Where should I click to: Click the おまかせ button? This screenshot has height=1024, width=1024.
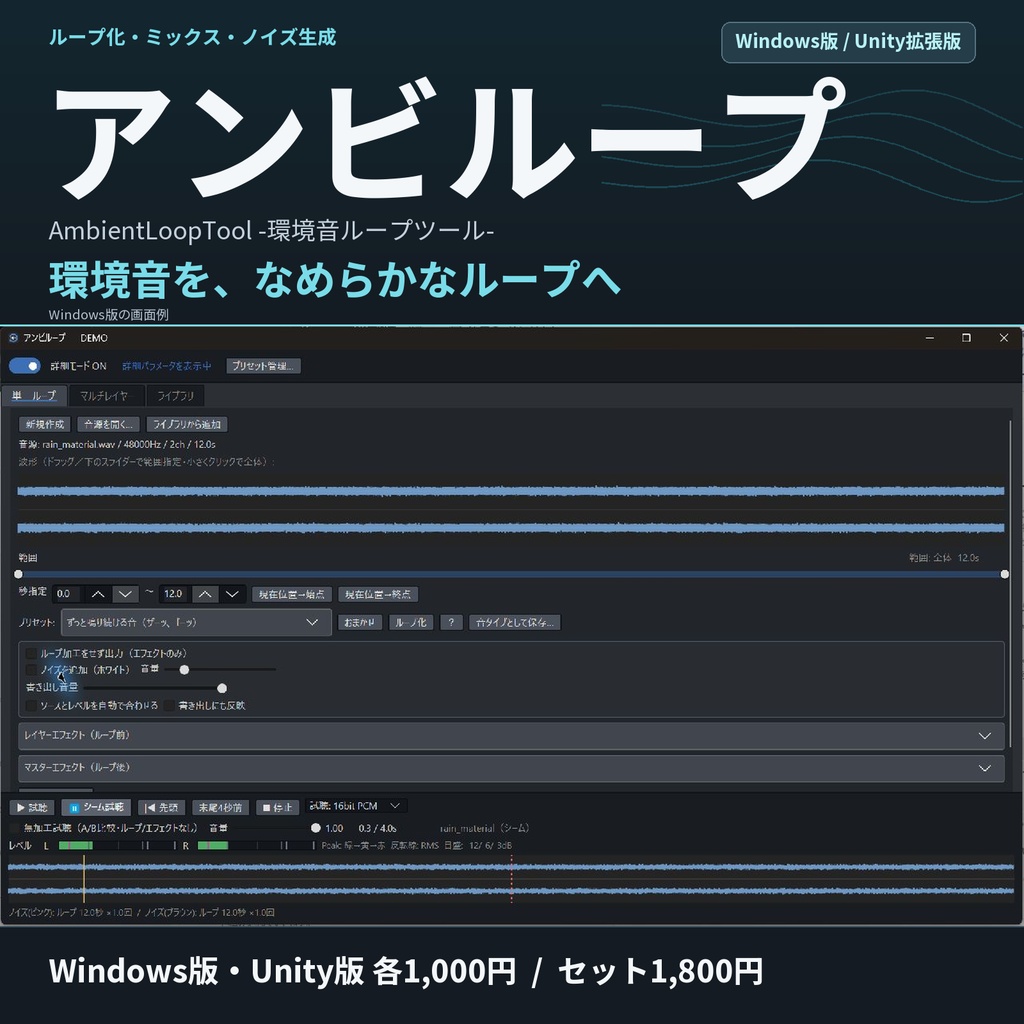360,622
